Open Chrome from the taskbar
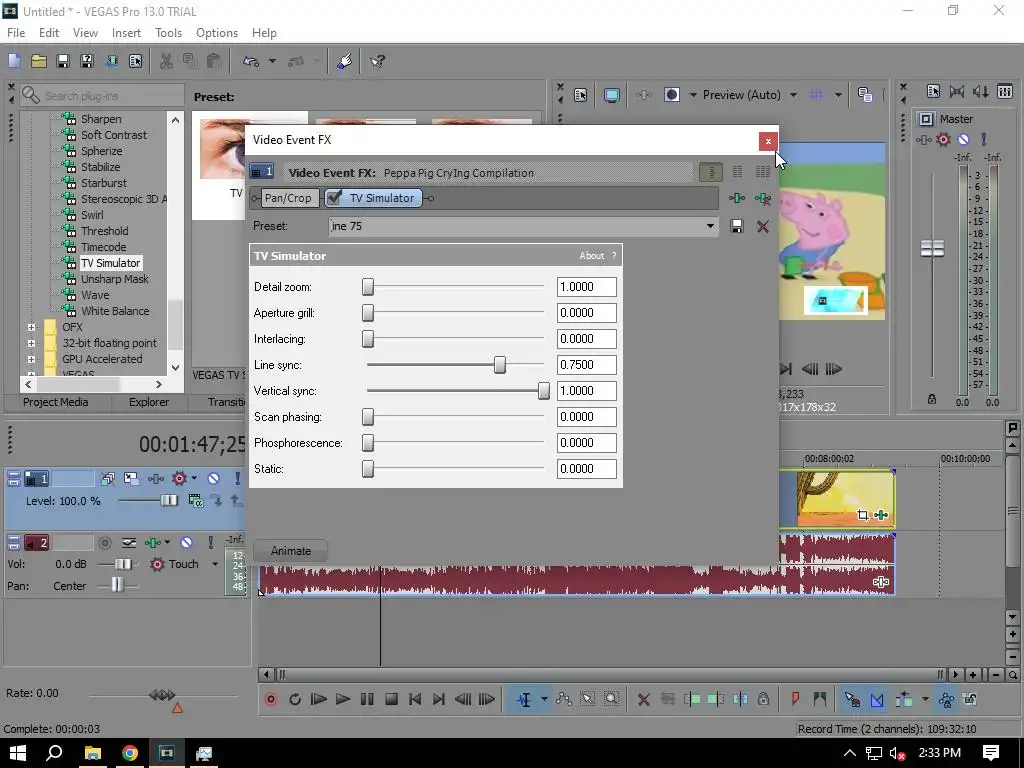1024x768 pixels. tap(130, 753)
